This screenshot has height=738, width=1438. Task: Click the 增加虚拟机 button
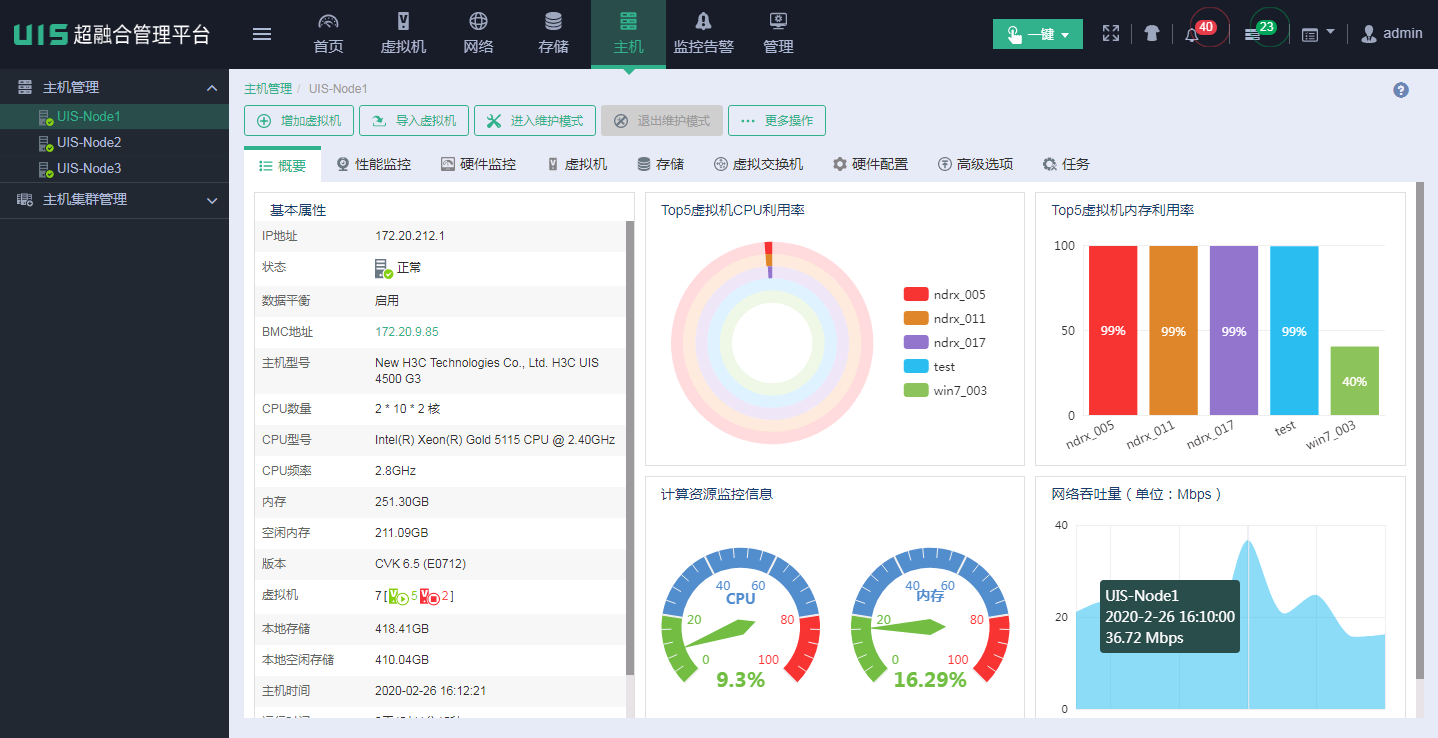(299, 121)
